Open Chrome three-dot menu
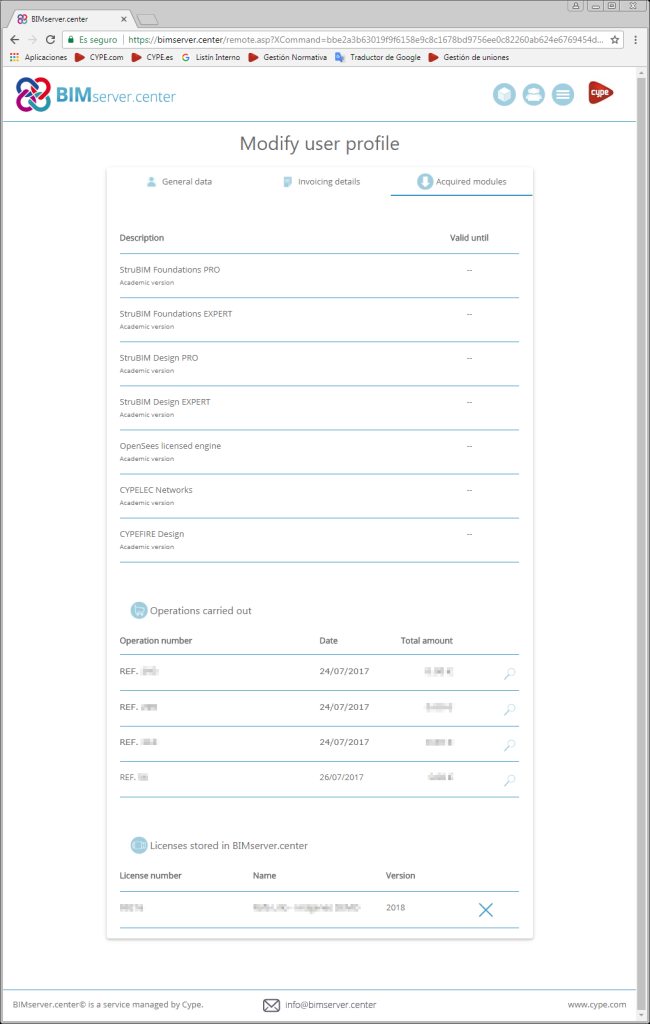This screenshot has height=1024, width=650. (636, 40)
